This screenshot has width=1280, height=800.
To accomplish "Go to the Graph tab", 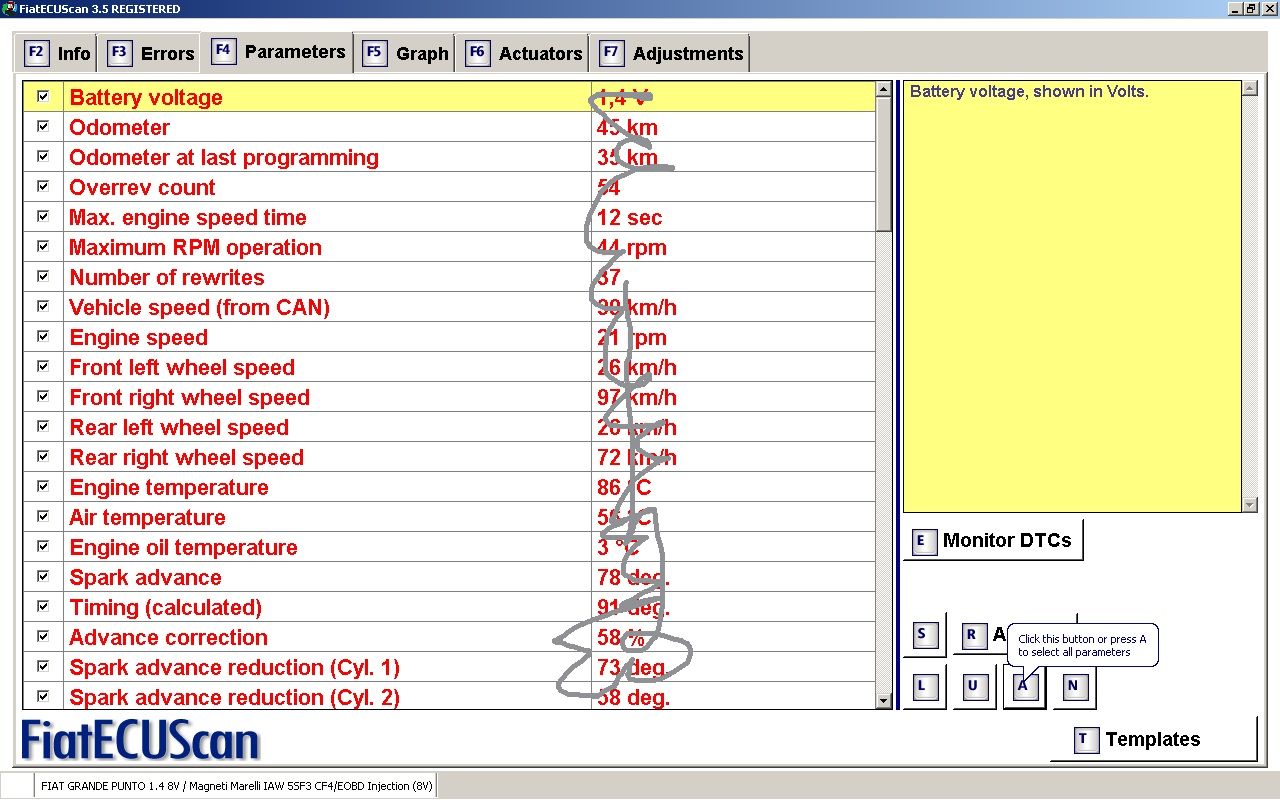I will click(x=406, y=54).
